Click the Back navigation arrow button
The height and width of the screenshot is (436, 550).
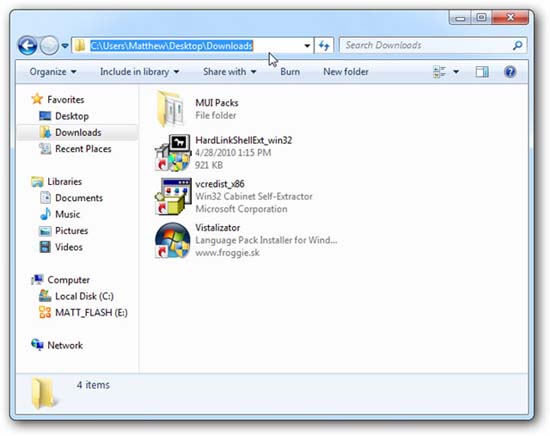27,46
